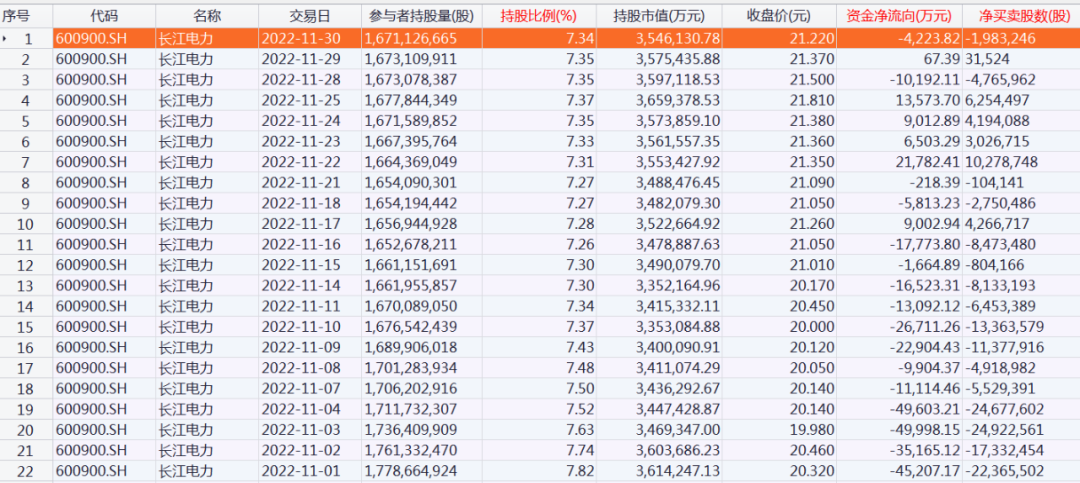Click net flow value -49,998.15
The height and width of the screenshot is (483, 1080).
click(925, 430)
